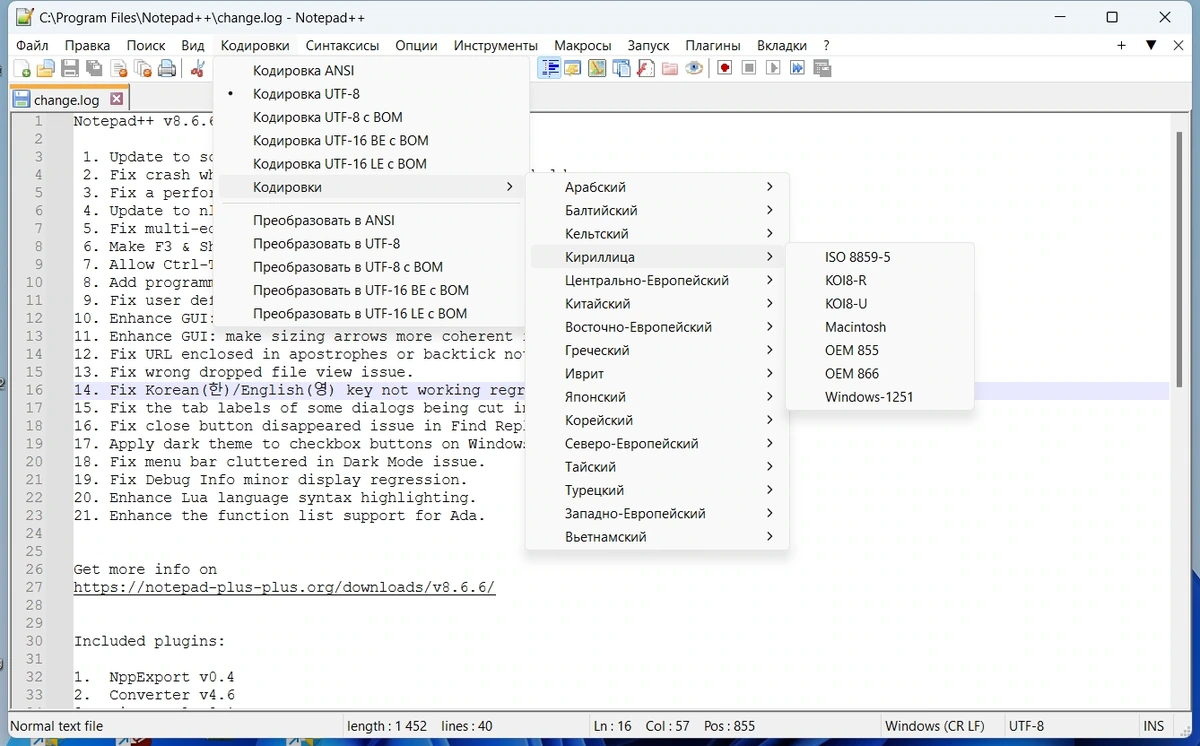
Task: Expand the Турецкий submenu
Action: (x=658, y=490)
